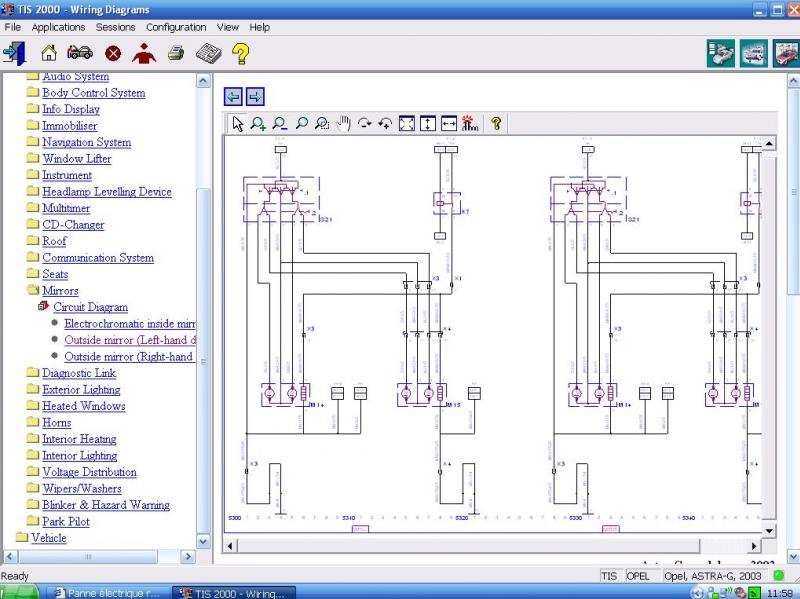The image size is (800, 599).
Task: Click the taskbar clock
Action: click(x=780, y=593)
